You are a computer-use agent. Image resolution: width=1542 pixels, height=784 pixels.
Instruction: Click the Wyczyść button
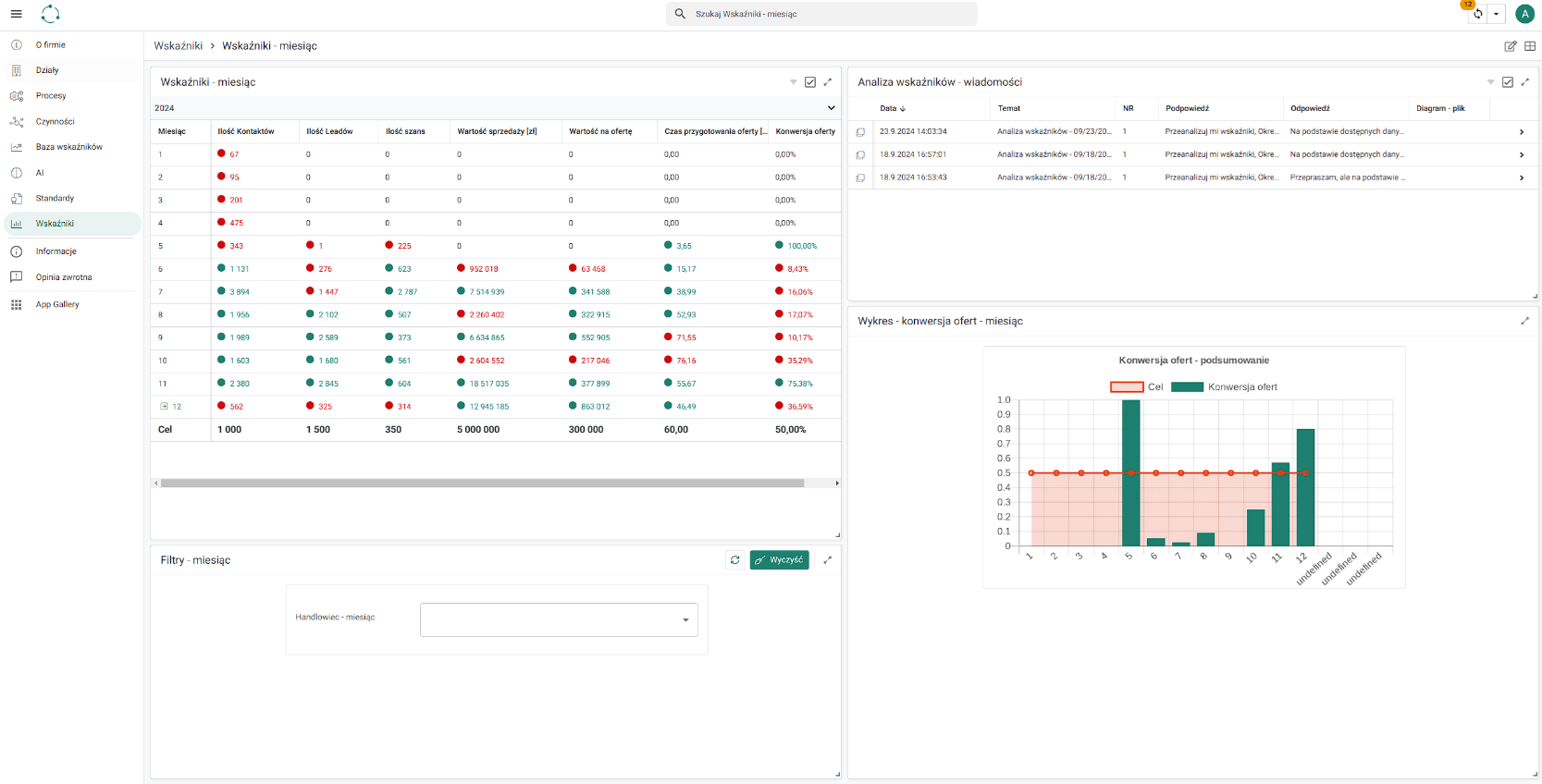tap(780, 560)
